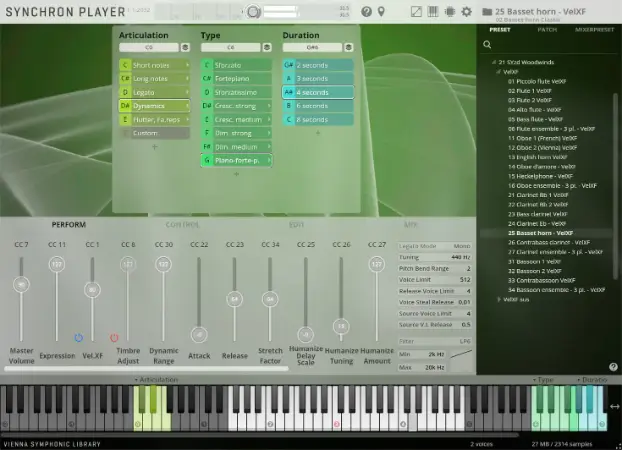
Task: Click the folder icon beside preset name
Action: pos(486,11)
